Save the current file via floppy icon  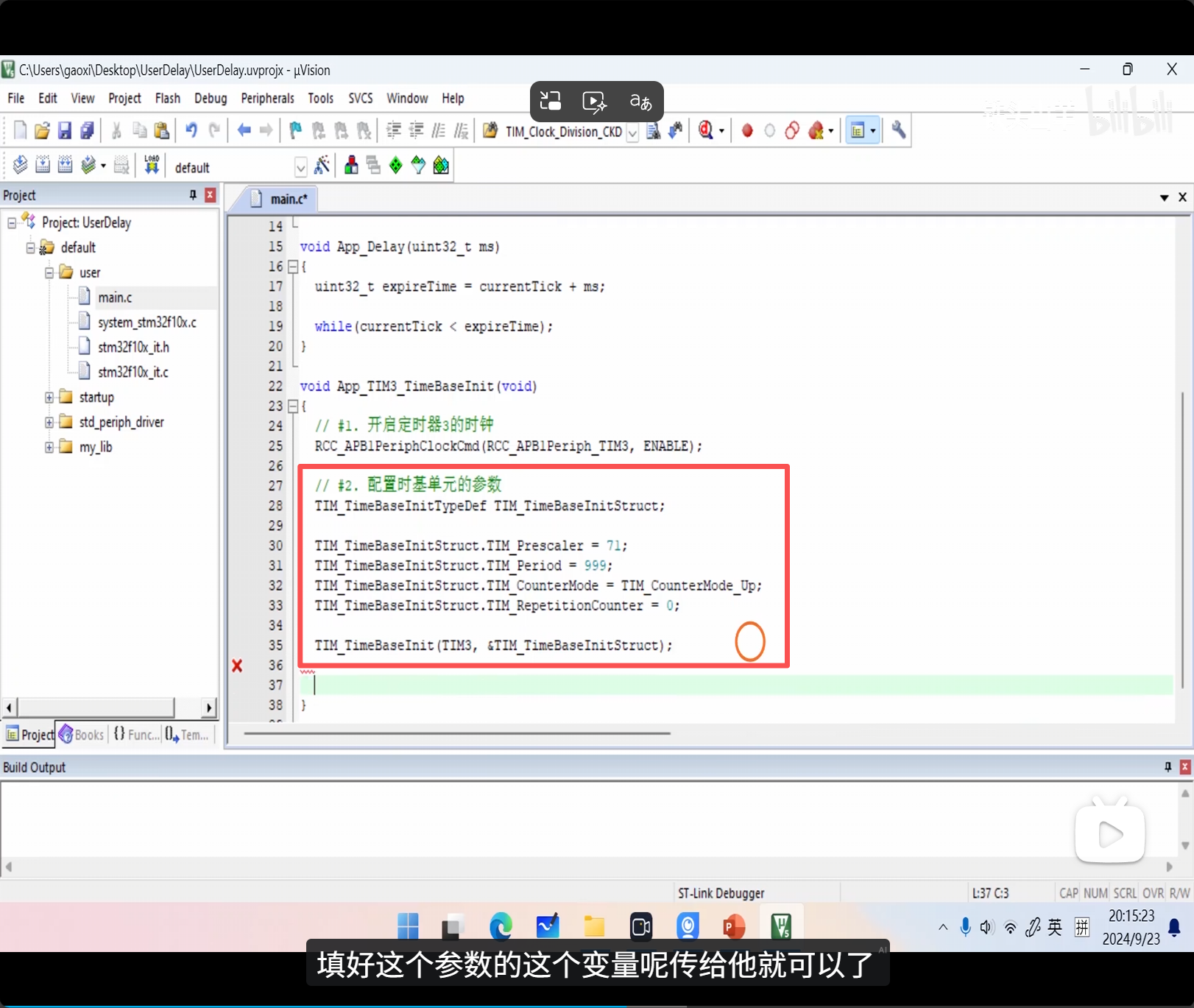coord(65,130)
